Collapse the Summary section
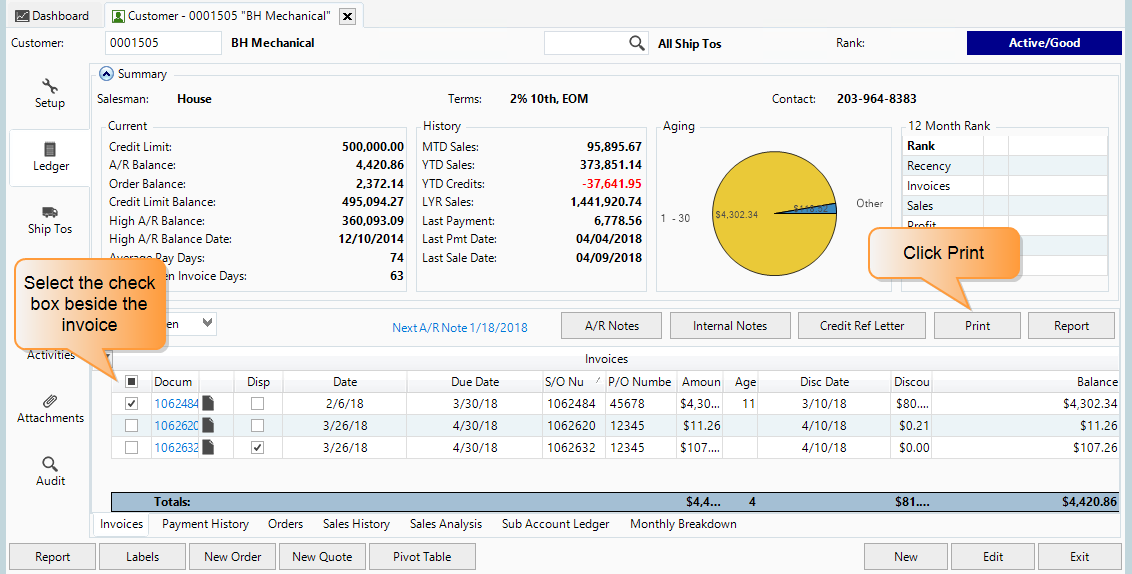Viewport: 1132px width, 574px height. tap(106, 74)
